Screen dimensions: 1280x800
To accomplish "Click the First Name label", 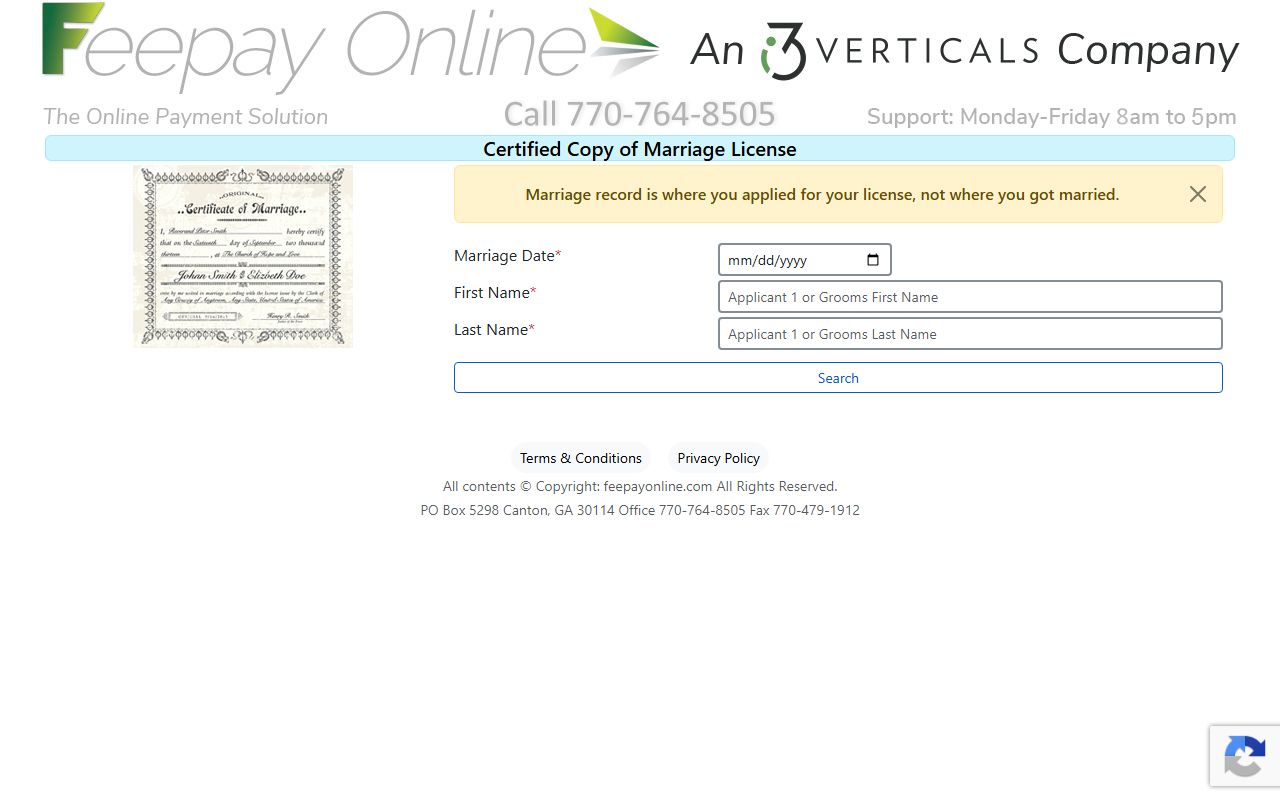I will pos(495,293).
